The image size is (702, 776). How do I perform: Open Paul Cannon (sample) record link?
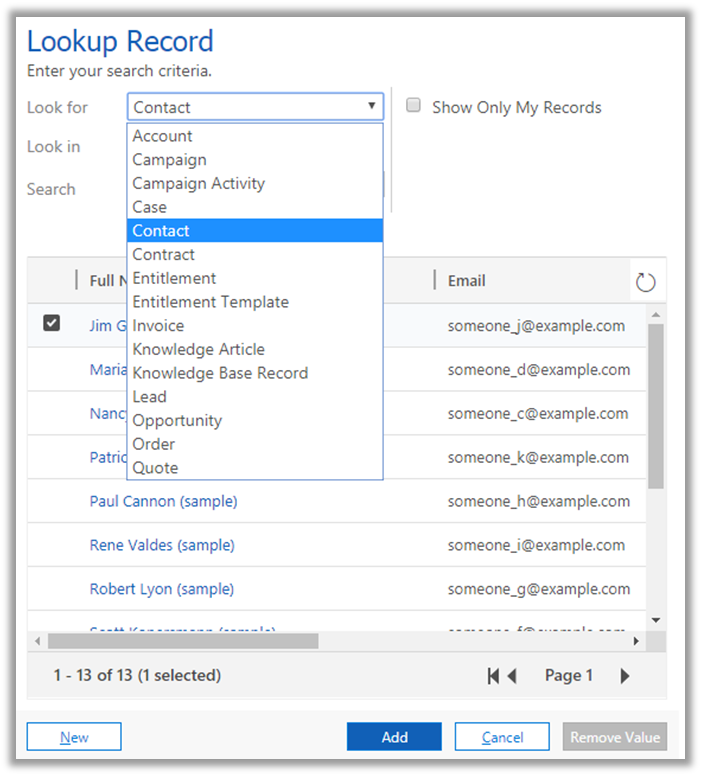(x=163, y=501)
